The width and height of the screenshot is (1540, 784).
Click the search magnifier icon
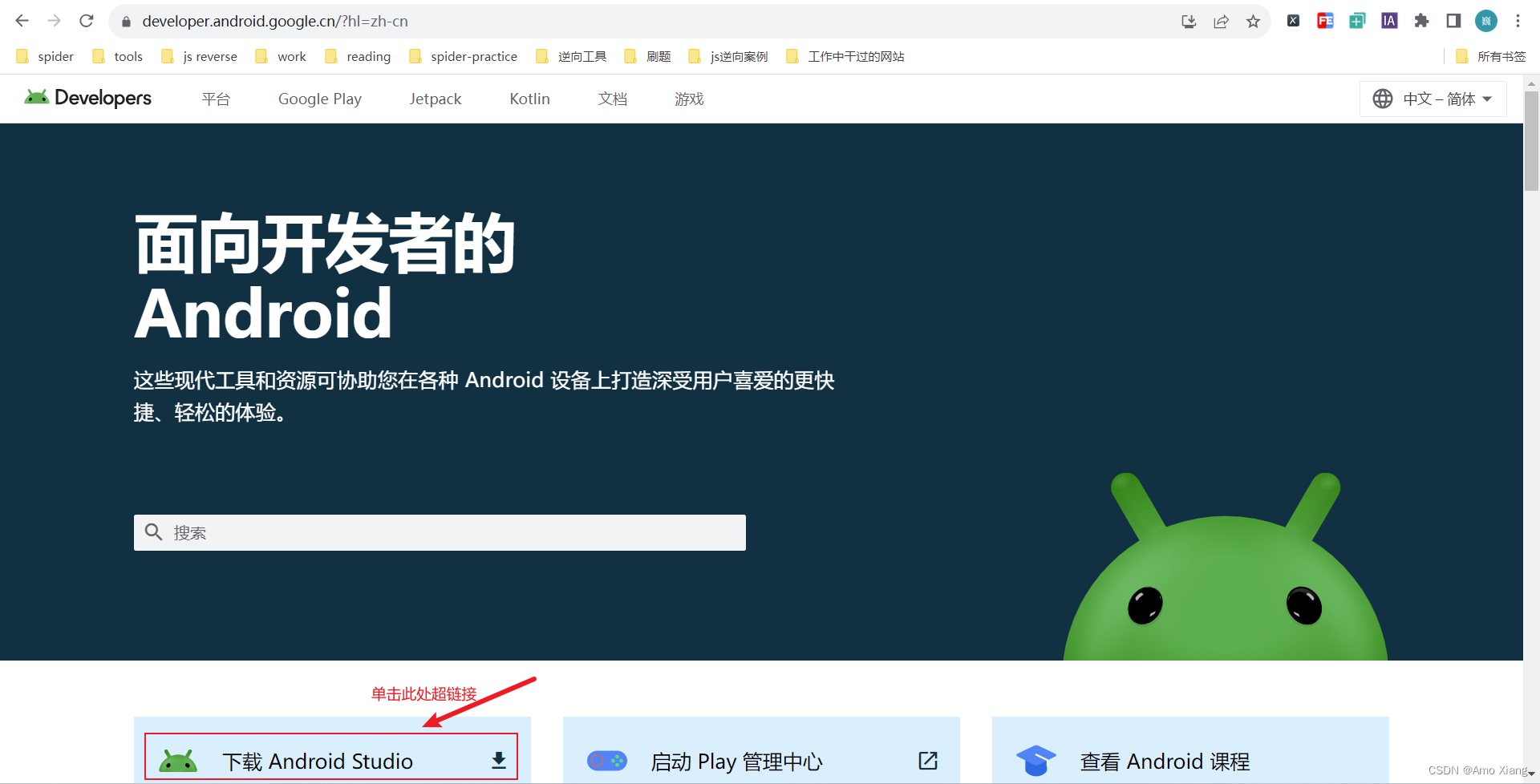tap(153, 531)
